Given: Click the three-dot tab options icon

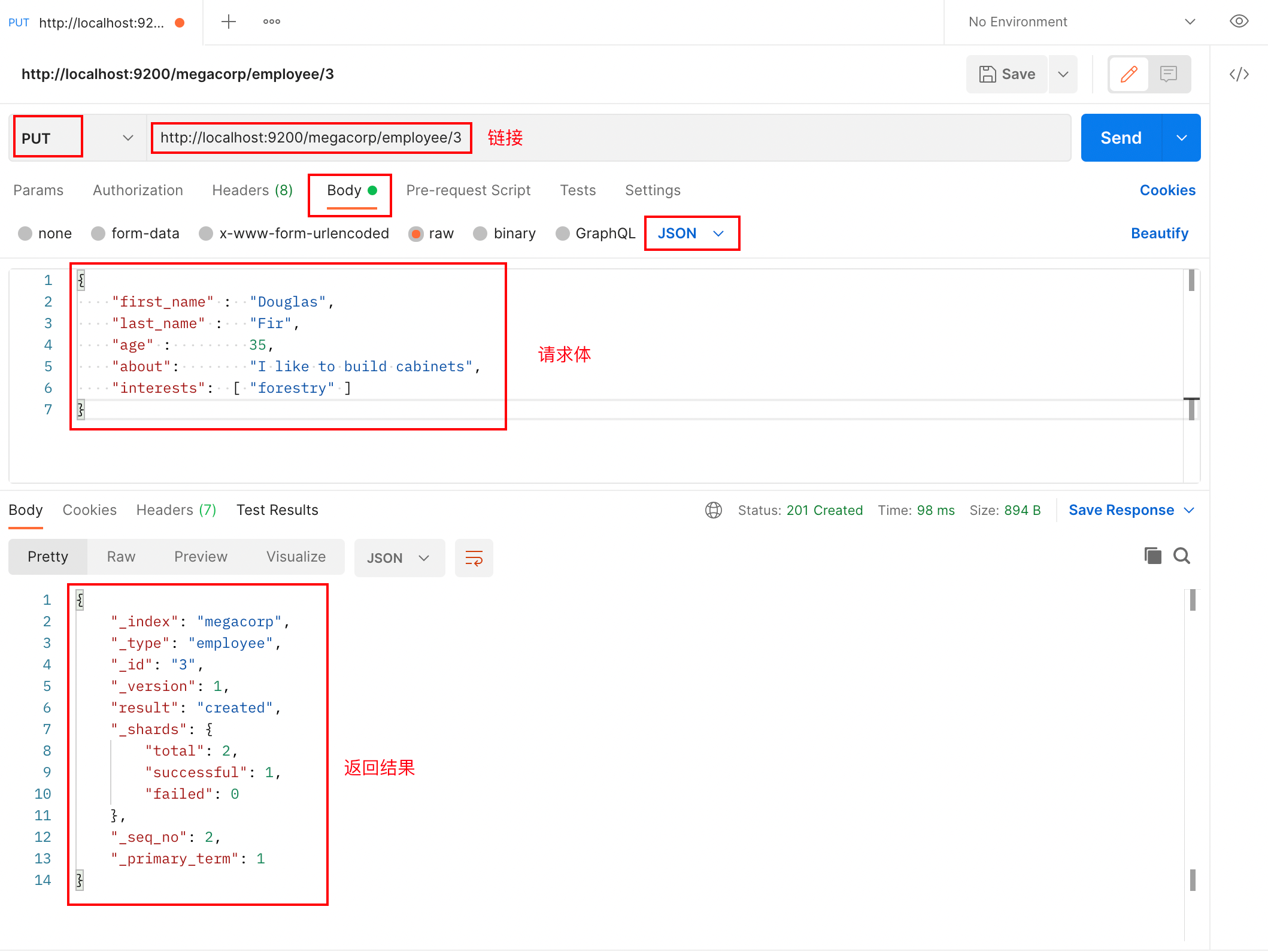Looking at the screenshot, I should tap(272, 22).
